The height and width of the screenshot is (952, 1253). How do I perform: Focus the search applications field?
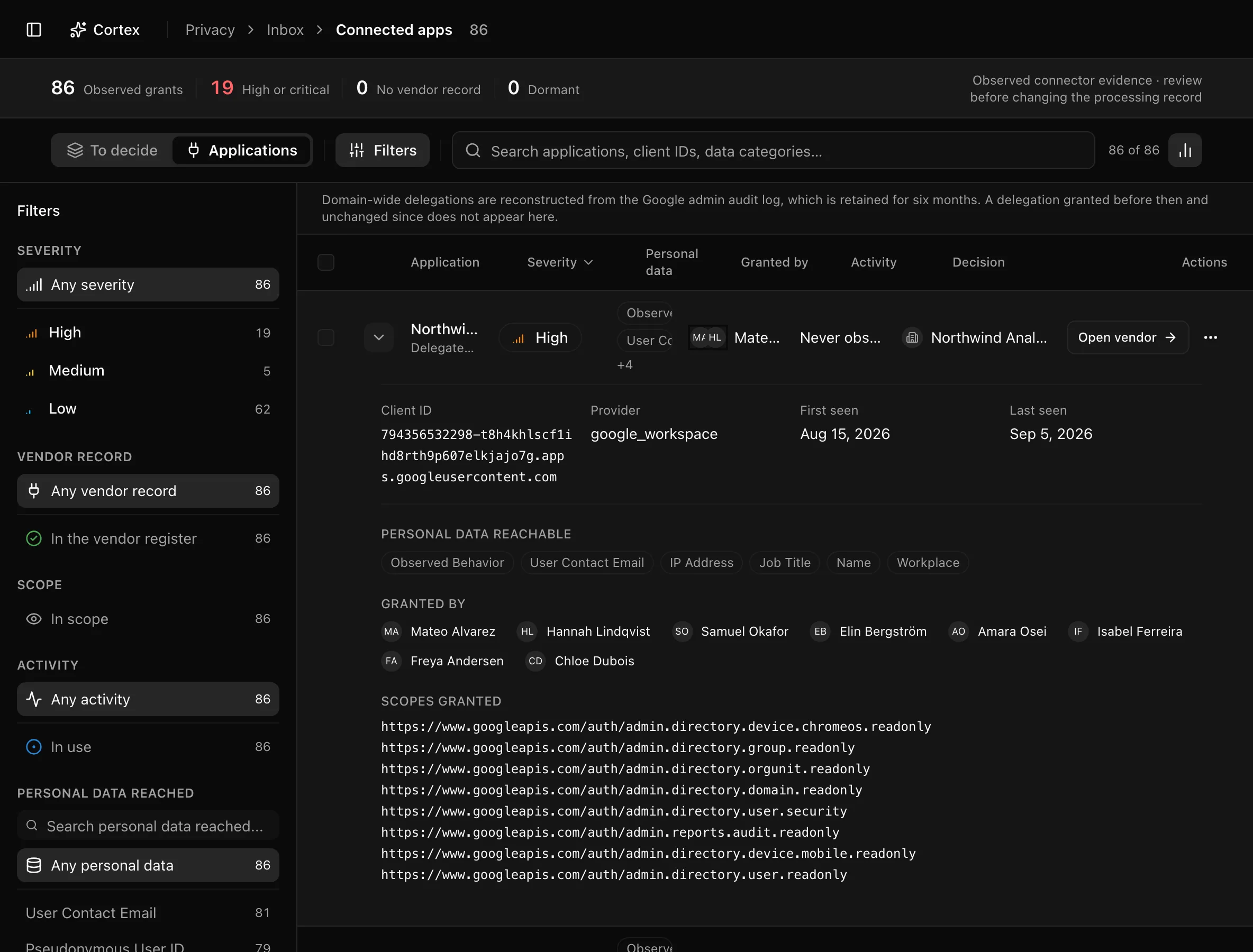coord(774,151)
